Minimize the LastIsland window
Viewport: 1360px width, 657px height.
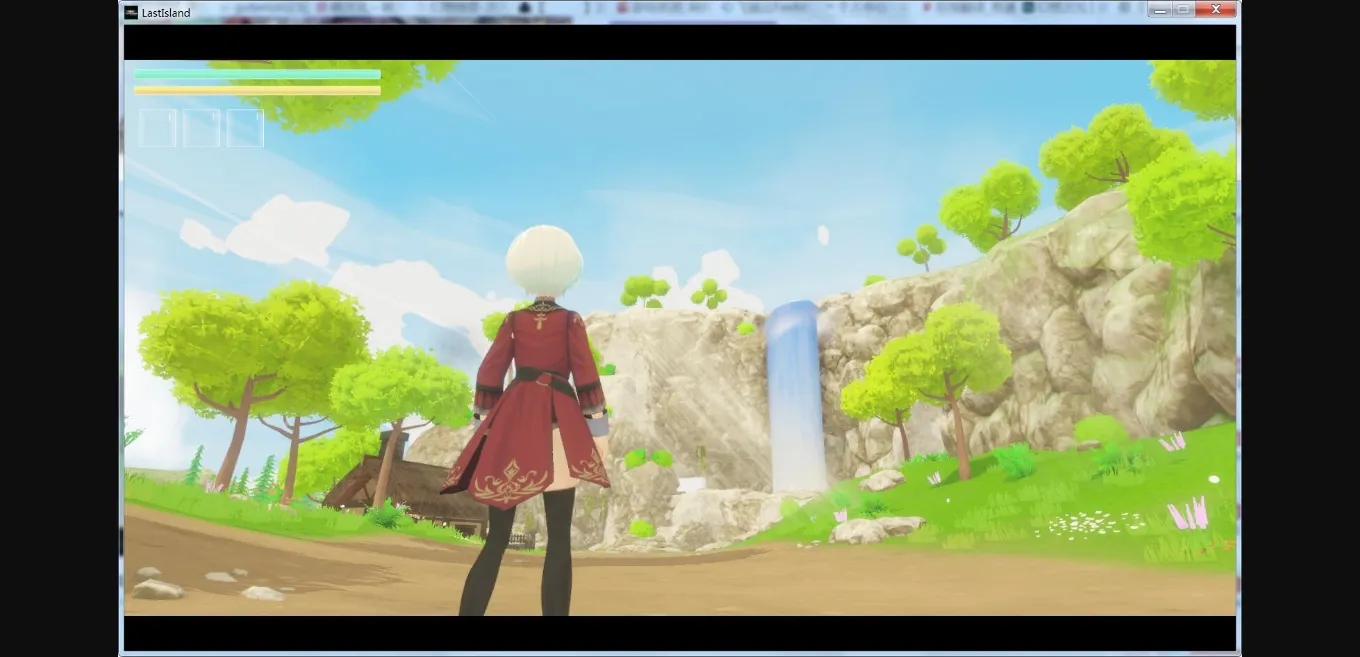tap(1161, 9)
